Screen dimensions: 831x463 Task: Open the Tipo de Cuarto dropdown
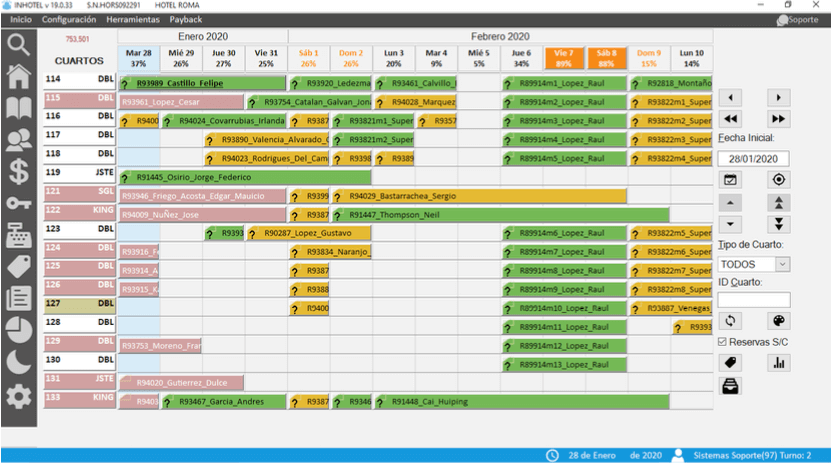[x=780, y=264]
